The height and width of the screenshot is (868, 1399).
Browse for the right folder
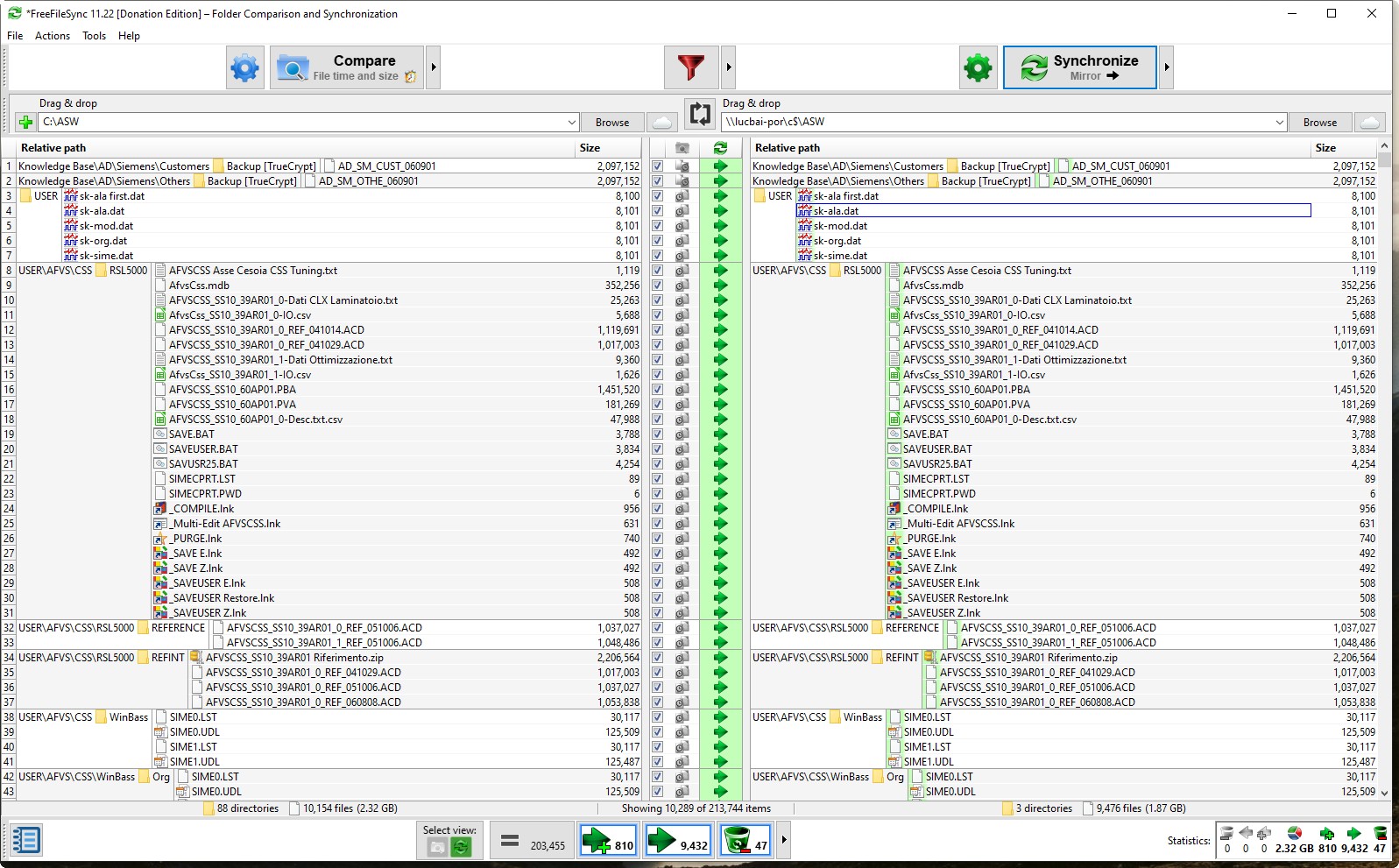[1319, 123]
